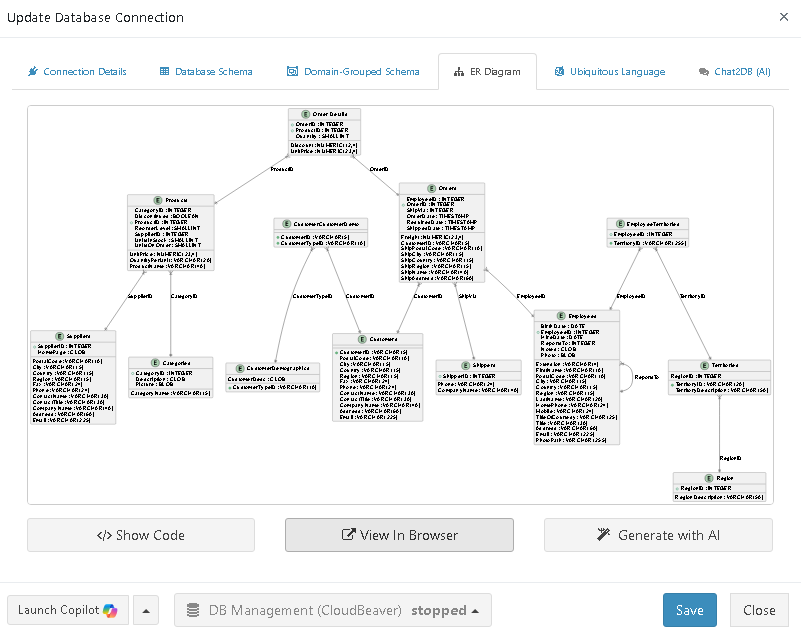The width and height of the screenshot is (801, 638).
Task: Open the Database Schema tab
Action: [206, 72]
